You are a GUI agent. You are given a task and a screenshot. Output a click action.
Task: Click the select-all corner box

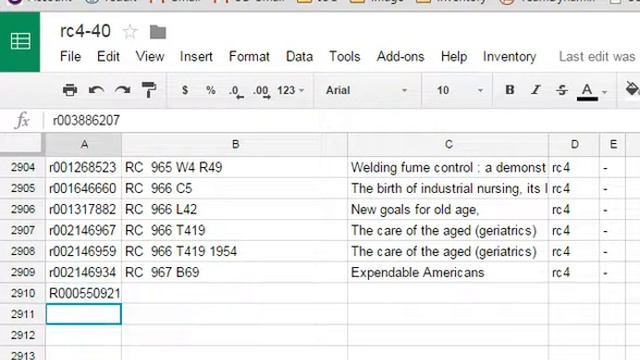coord(22,144)
